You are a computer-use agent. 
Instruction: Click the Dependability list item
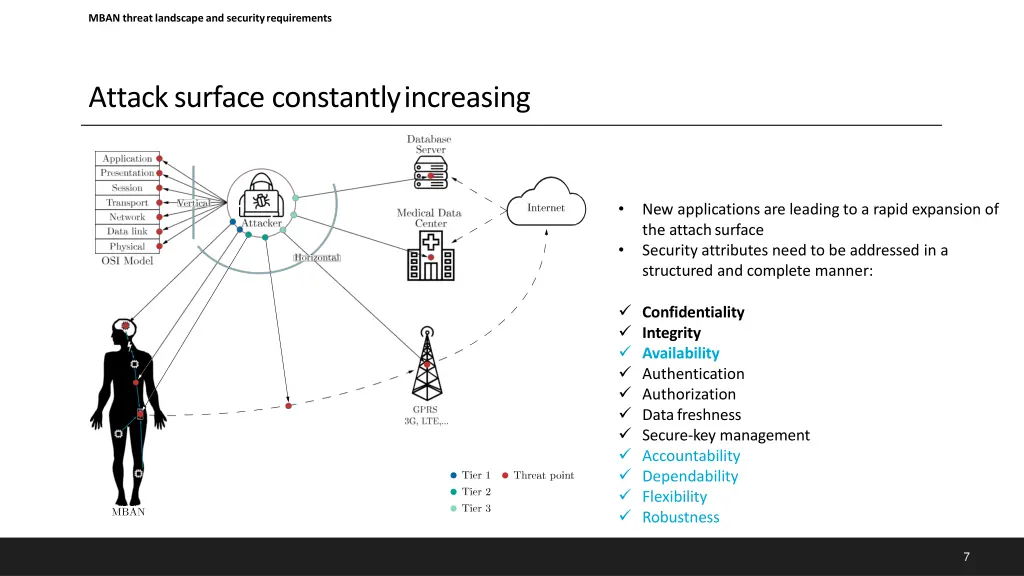690,476
